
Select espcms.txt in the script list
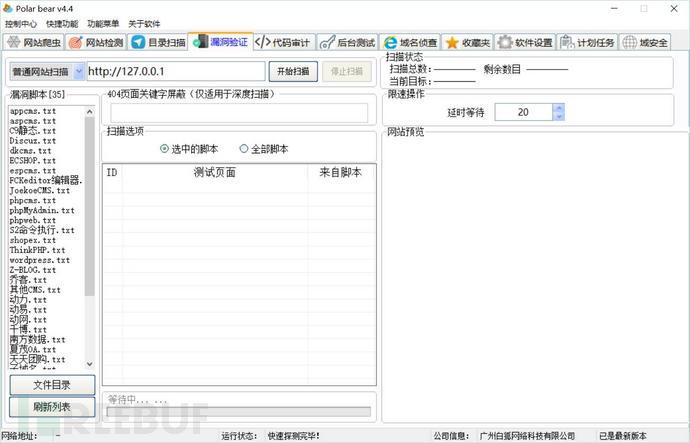tap(33, 171)
